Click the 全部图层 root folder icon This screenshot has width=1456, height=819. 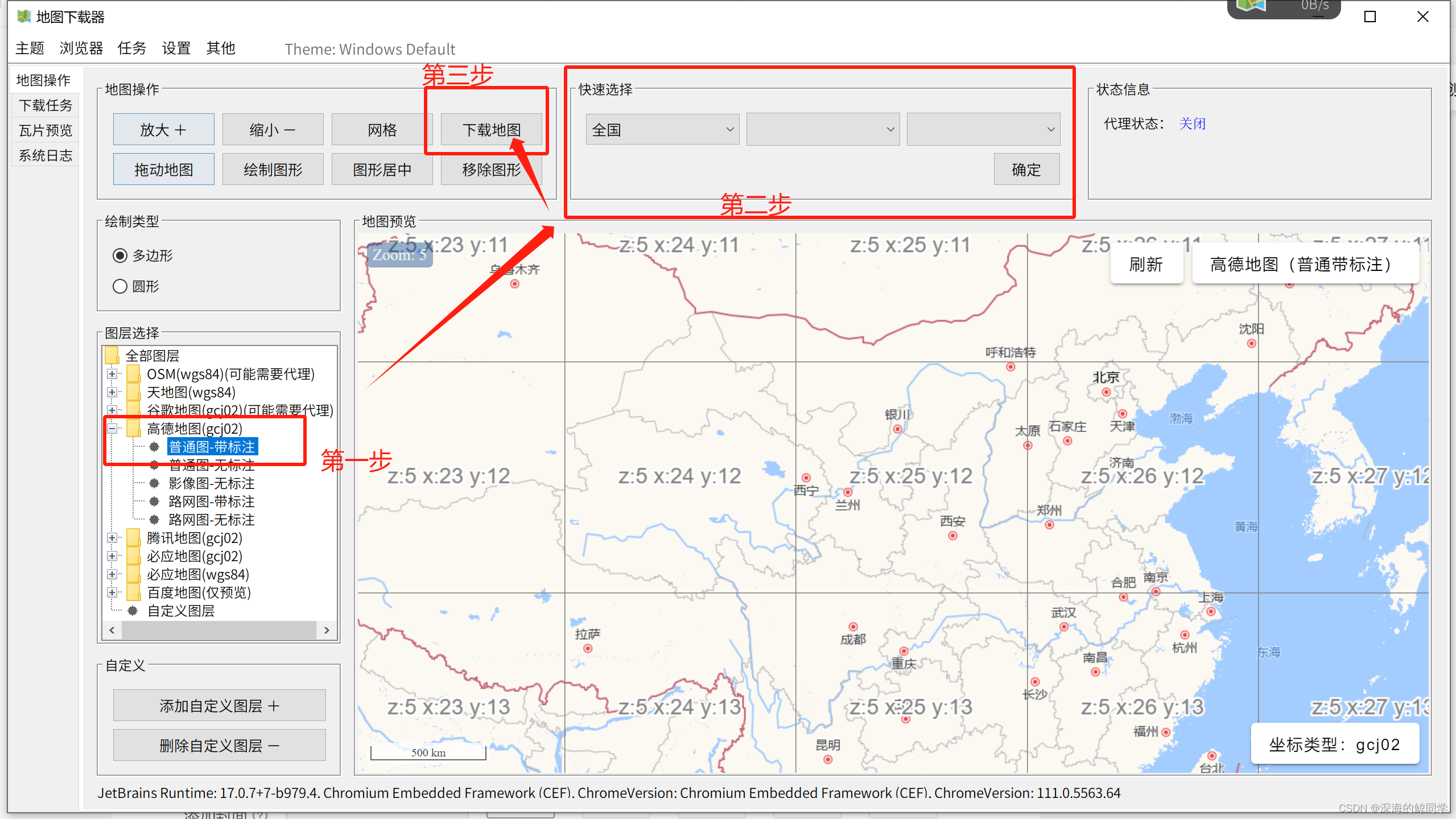(x=112, y=356)
